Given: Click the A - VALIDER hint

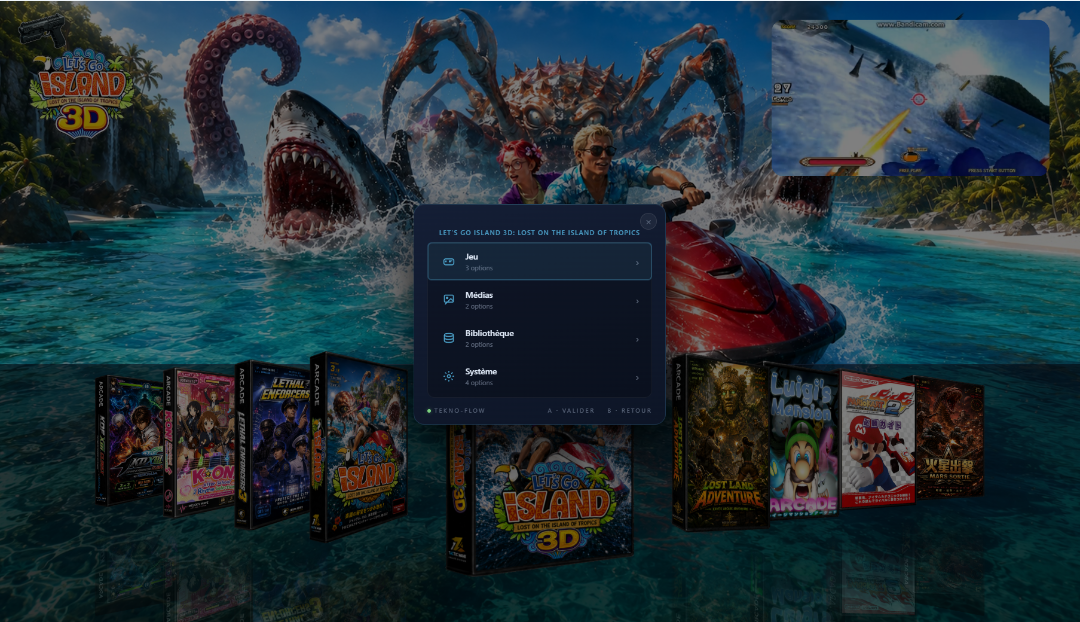Looking at the screenshot, I should [571, 411].
